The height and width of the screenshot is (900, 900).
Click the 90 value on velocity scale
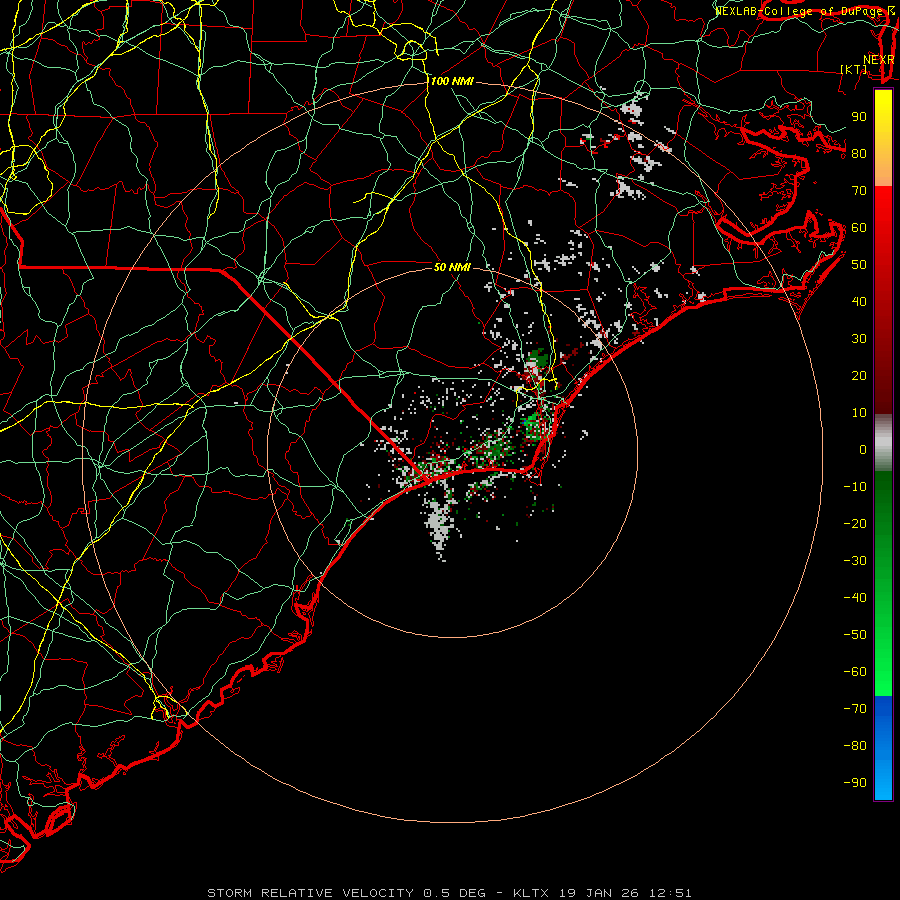(859, 117)
